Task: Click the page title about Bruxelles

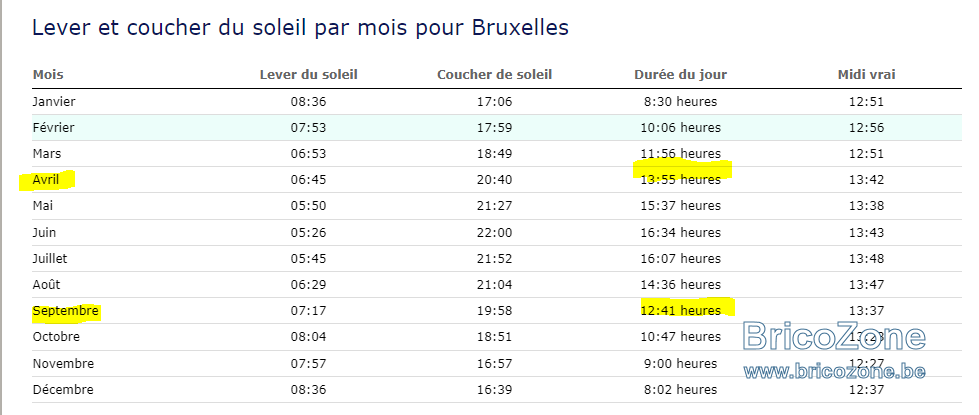Action: click(x=300, y=28)
